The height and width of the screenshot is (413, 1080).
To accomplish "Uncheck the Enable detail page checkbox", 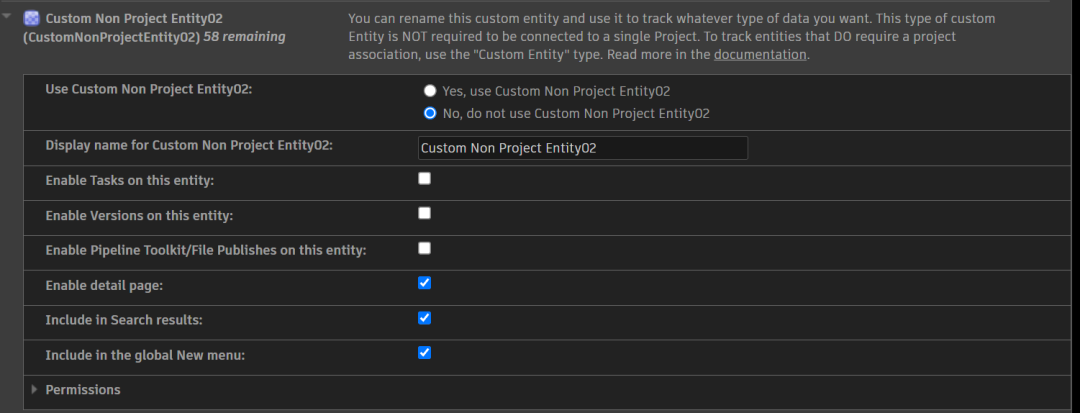I will [424, 283].
